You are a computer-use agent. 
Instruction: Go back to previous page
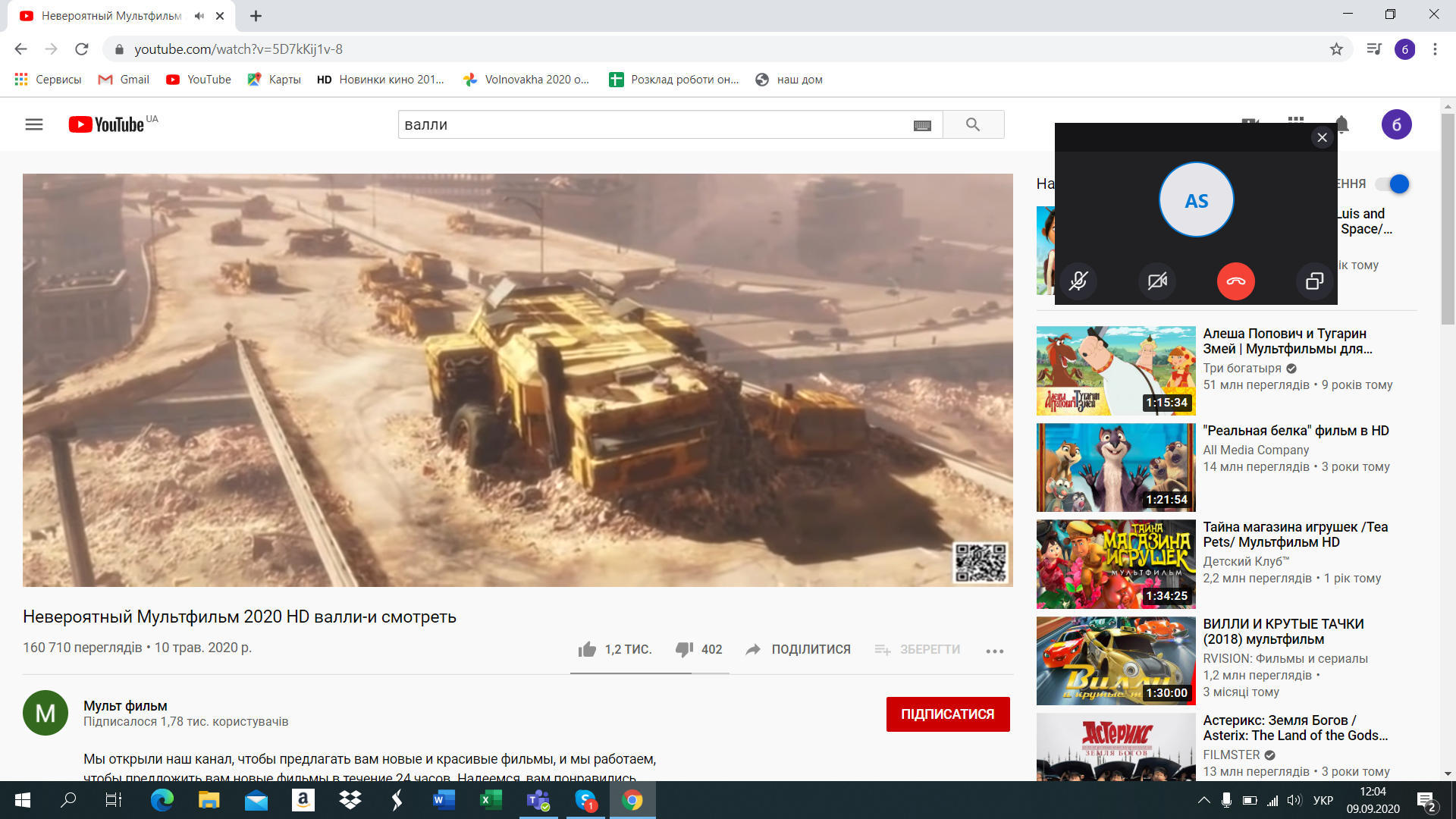pos(21,49)
